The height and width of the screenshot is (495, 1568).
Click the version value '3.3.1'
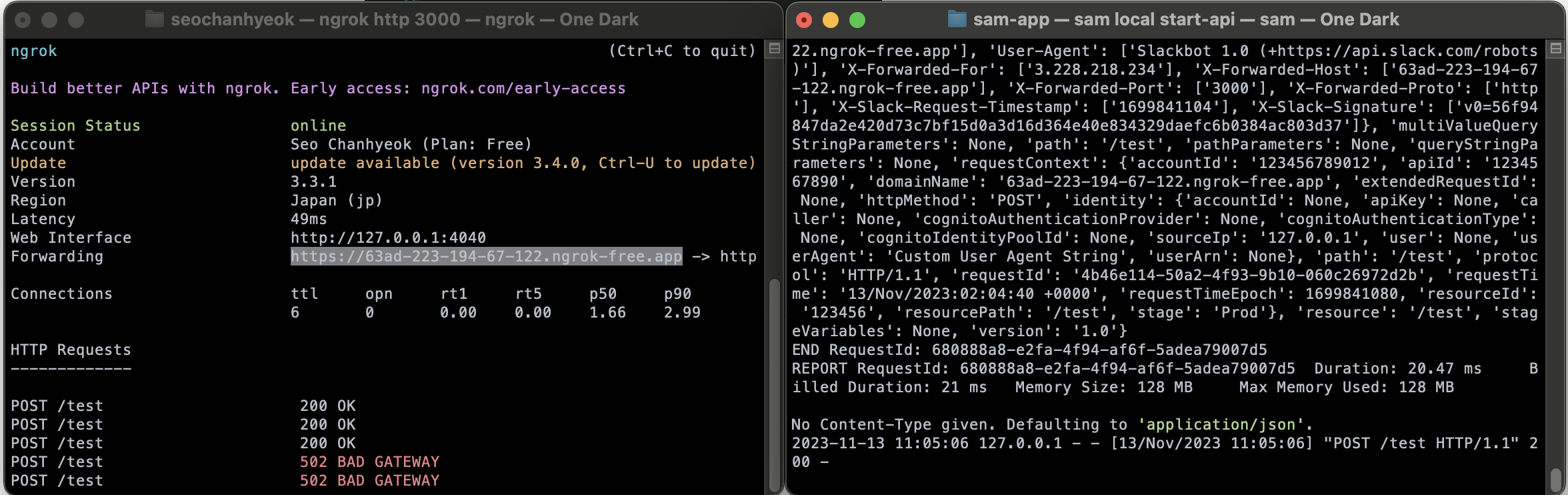click(x=313, y=181)
